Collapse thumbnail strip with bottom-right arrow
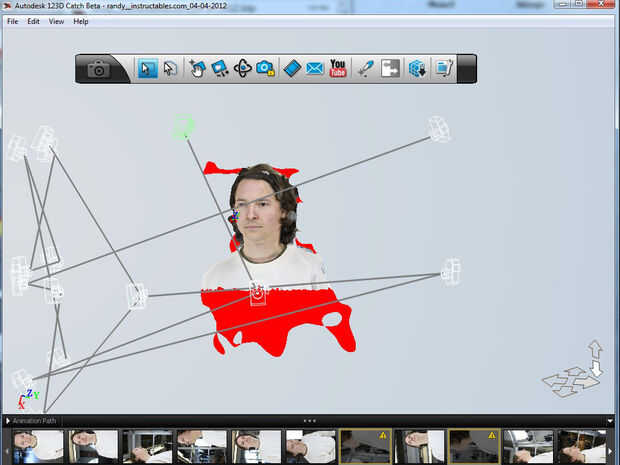The width and height of the screenshot is (620, 465). pos(610,421)
